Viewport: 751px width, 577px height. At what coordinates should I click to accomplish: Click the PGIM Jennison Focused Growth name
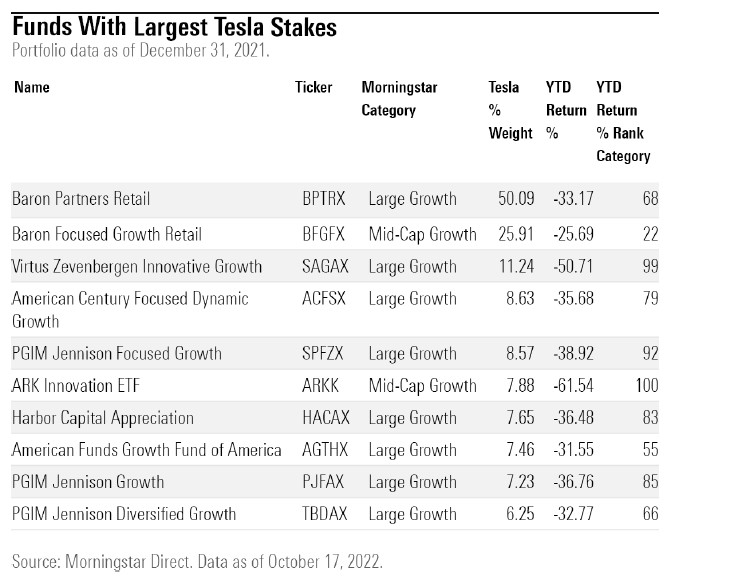click(117, 353)
